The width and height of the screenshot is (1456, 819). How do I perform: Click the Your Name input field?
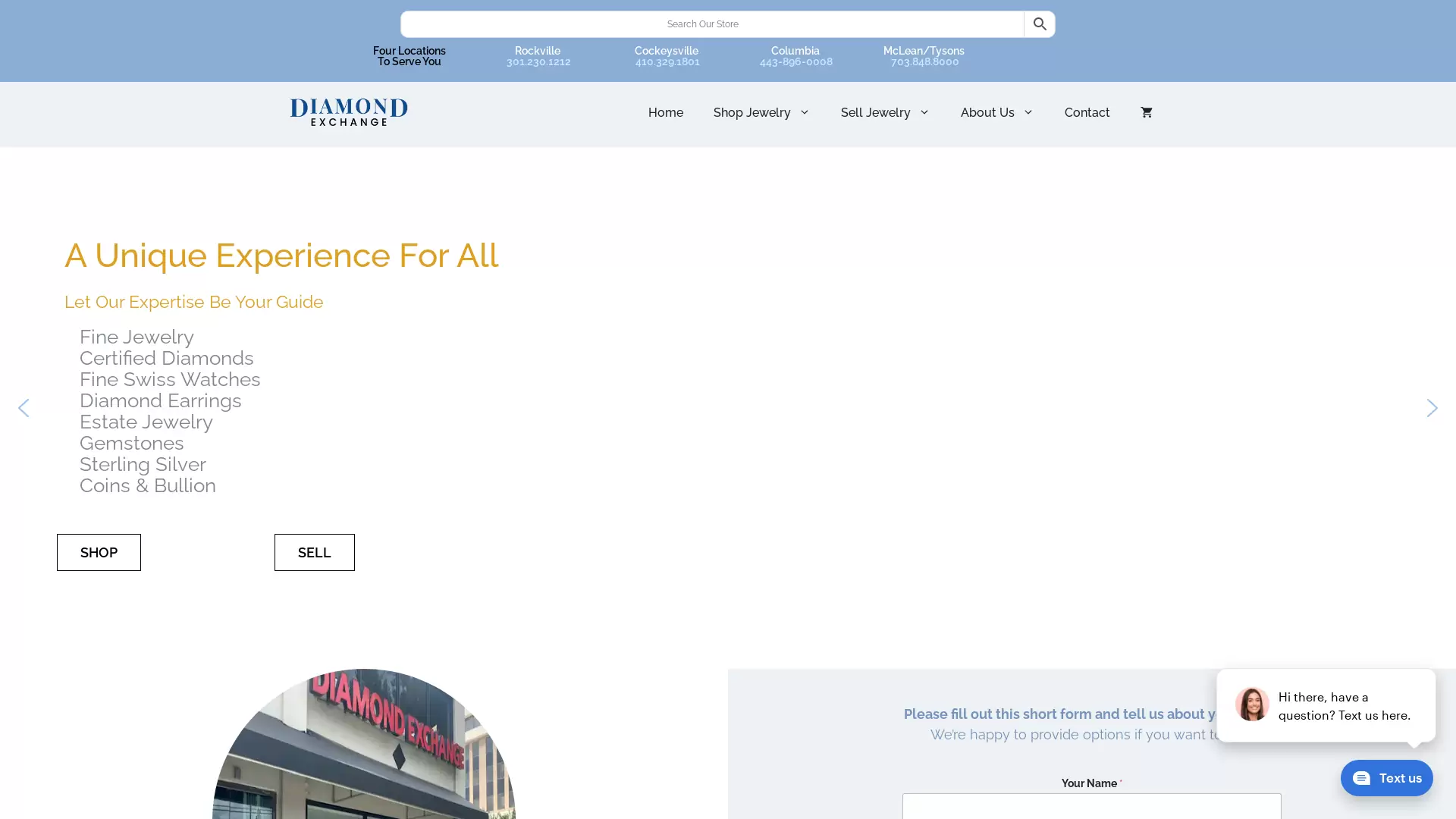(x=1090, y=807)
